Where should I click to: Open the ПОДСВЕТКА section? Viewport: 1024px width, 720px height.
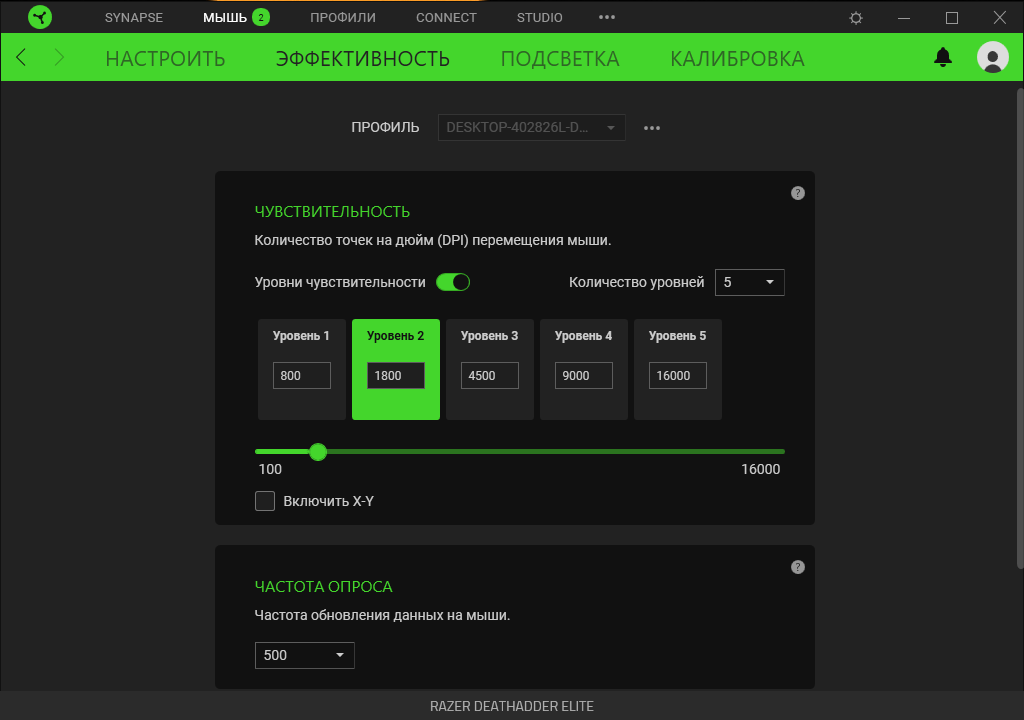[x=560, y=59]
